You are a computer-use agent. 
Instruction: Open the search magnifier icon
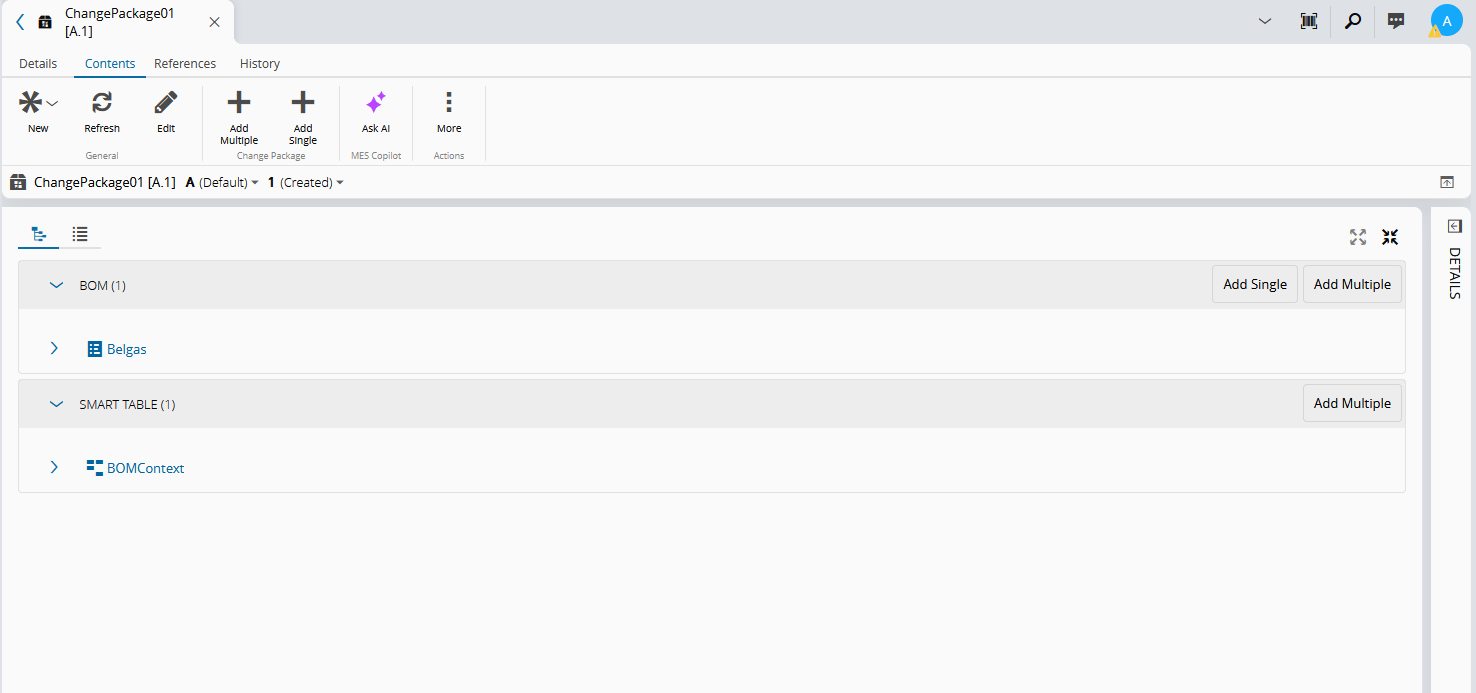tap(1353, 21)
